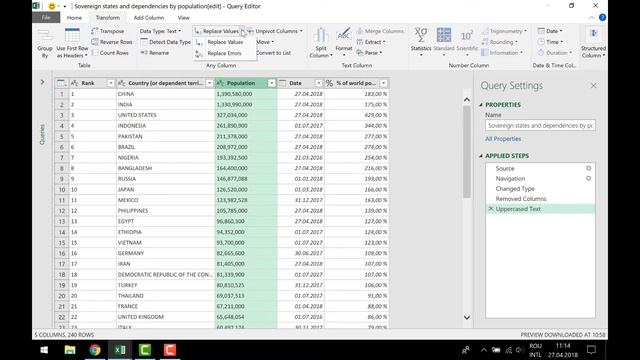The height and width of the screenshot is (360, 640).
Task: Collapse the PROPERTIES section
Action: (481, 105)
